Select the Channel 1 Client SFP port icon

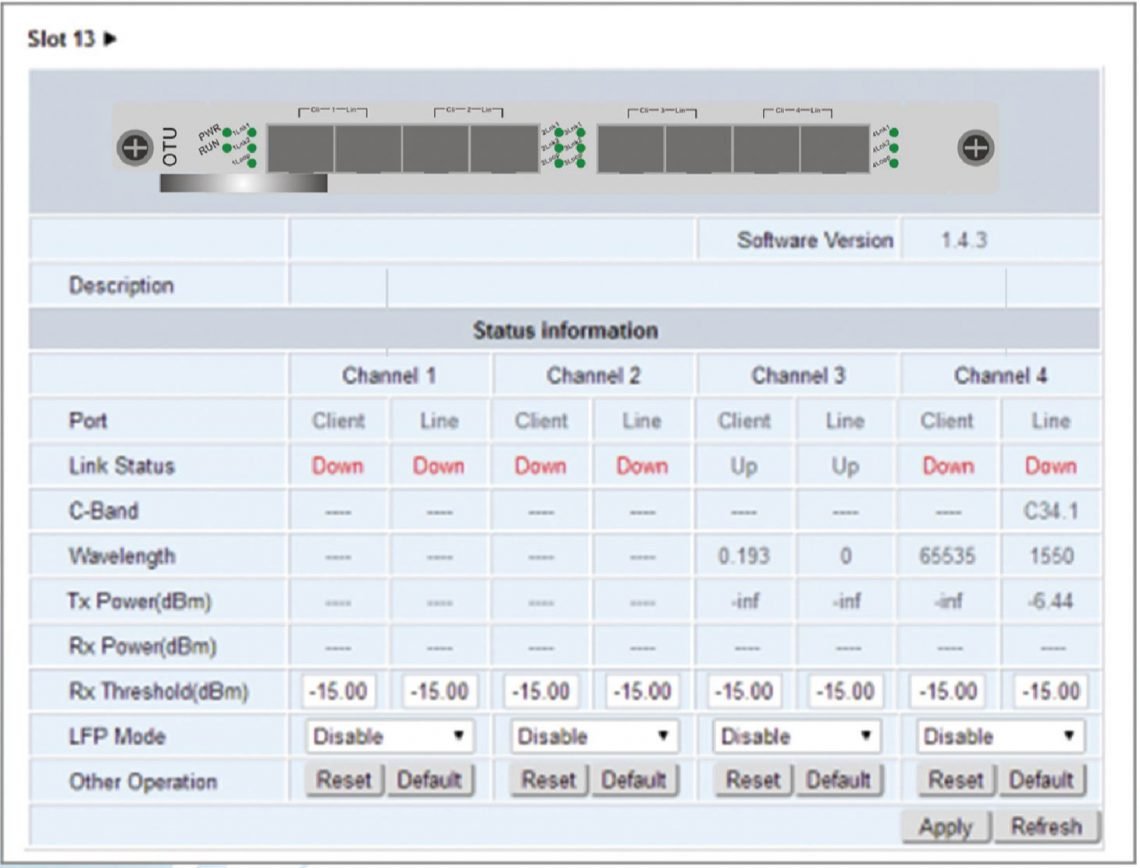pos(300,146)
